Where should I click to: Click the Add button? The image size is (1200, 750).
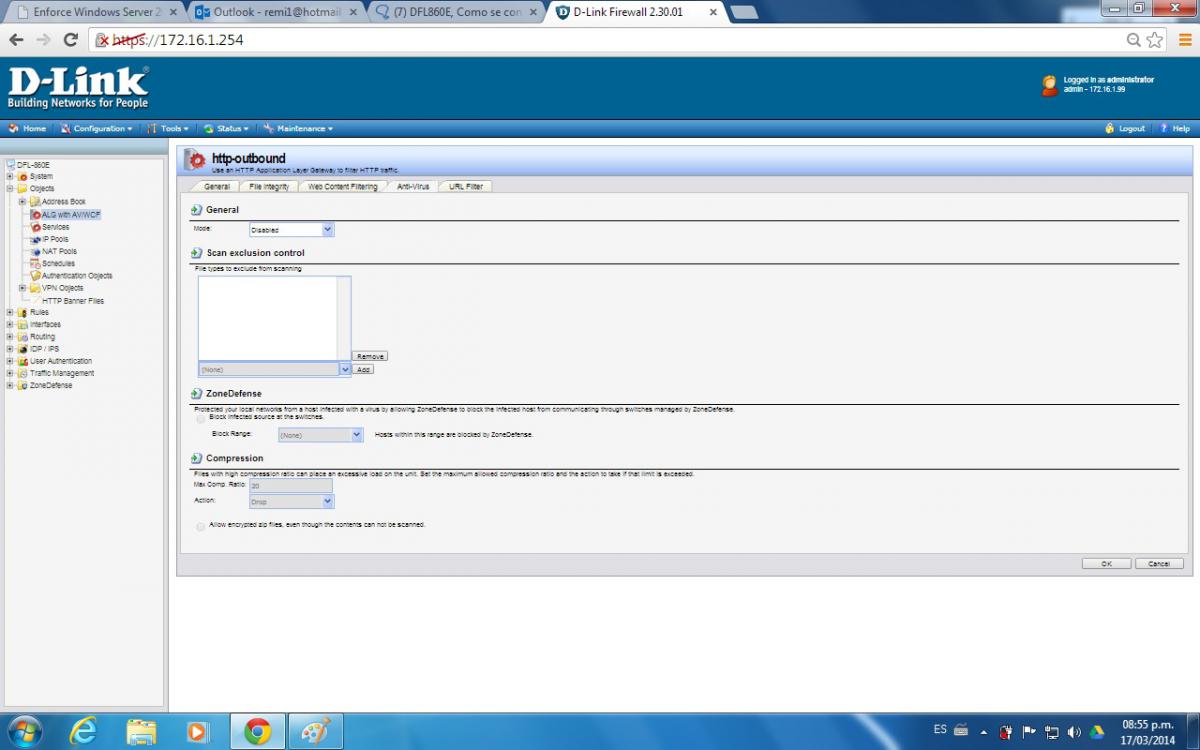364,369
